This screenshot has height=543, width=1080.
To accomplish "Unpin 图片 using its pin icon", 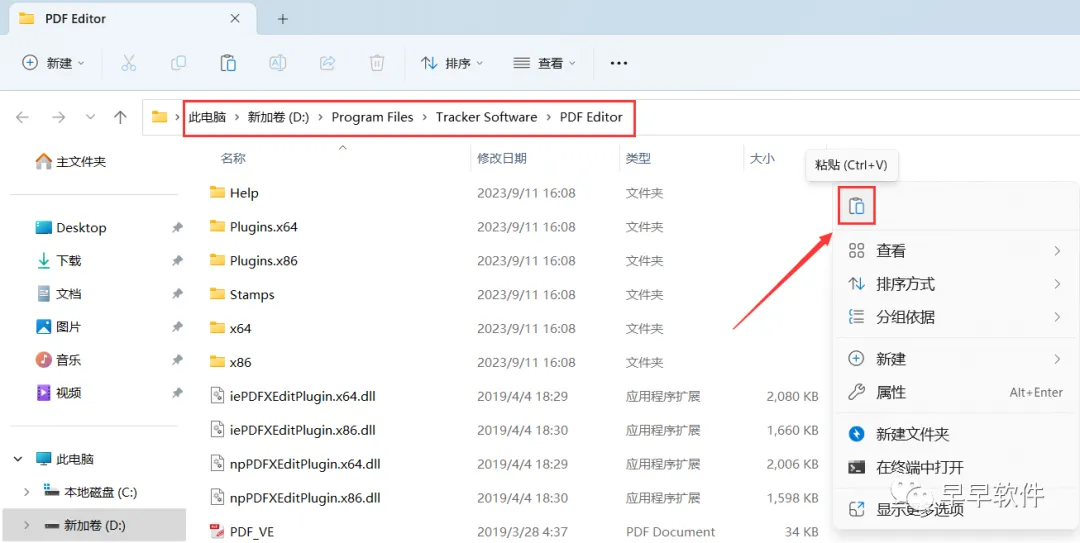I will [x=178, y=327].
